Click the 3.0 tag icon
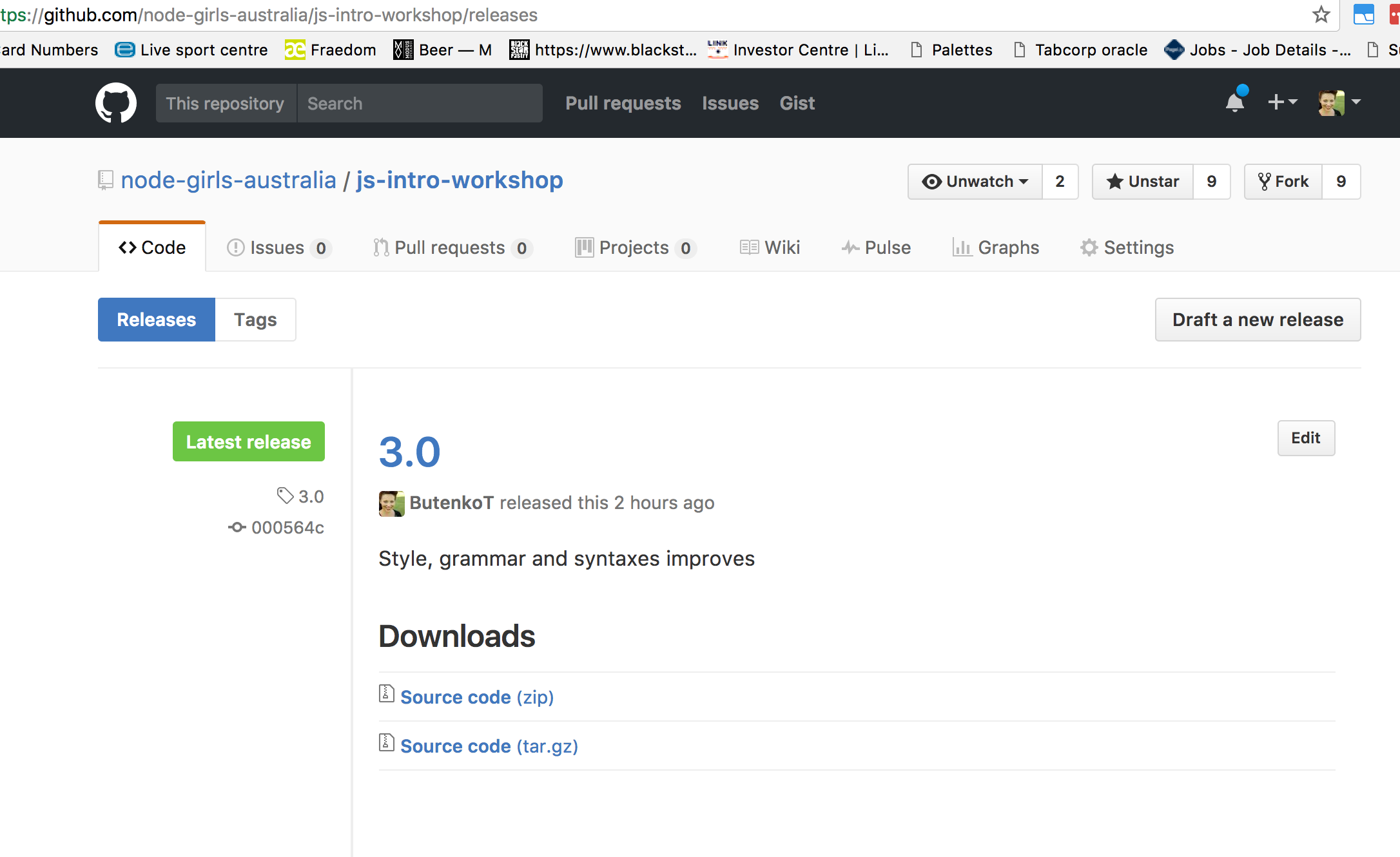1400x857 pixels. tap(285, 496)
